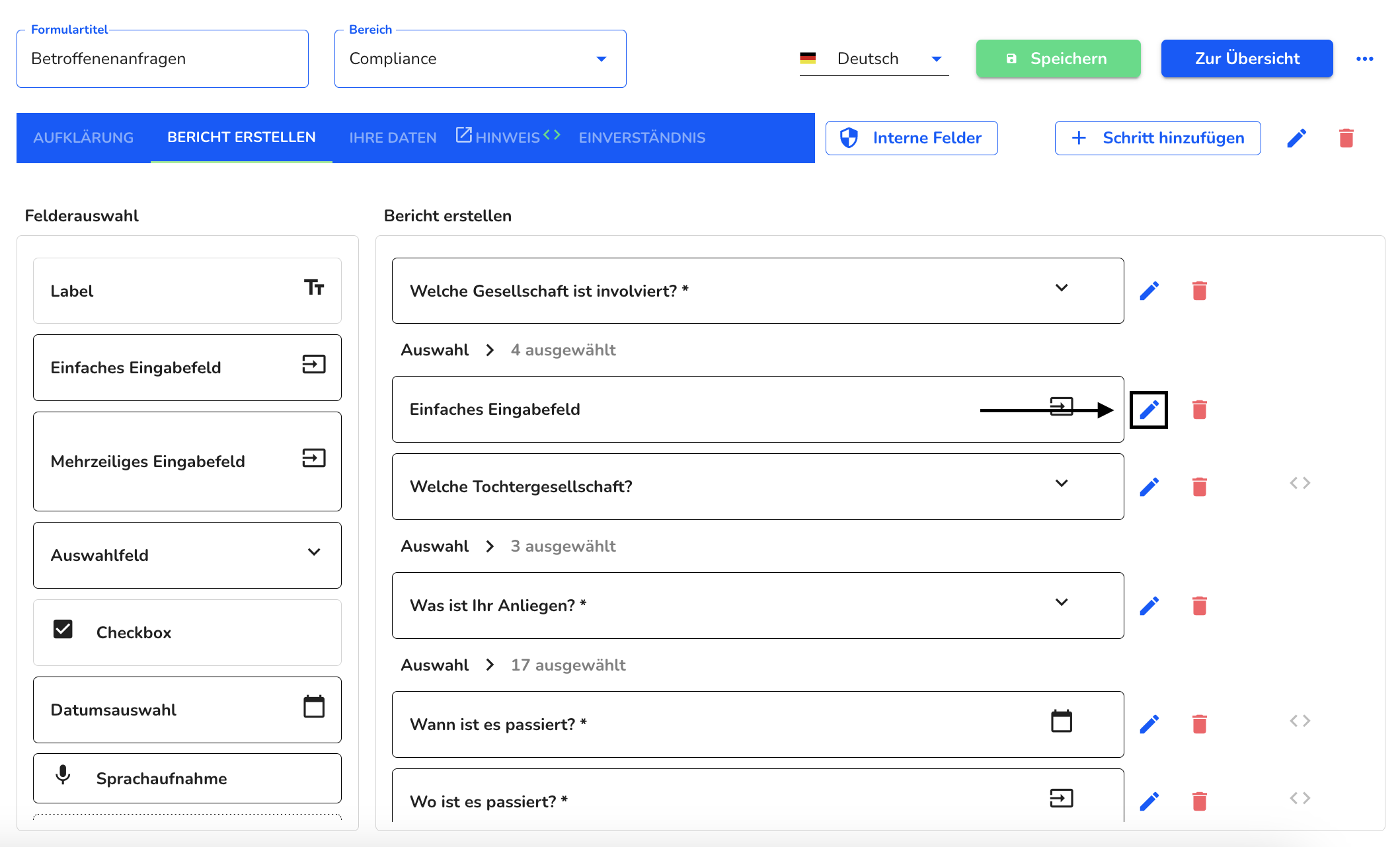Go back via Zur Übersicht button

tap(1247, 59)
